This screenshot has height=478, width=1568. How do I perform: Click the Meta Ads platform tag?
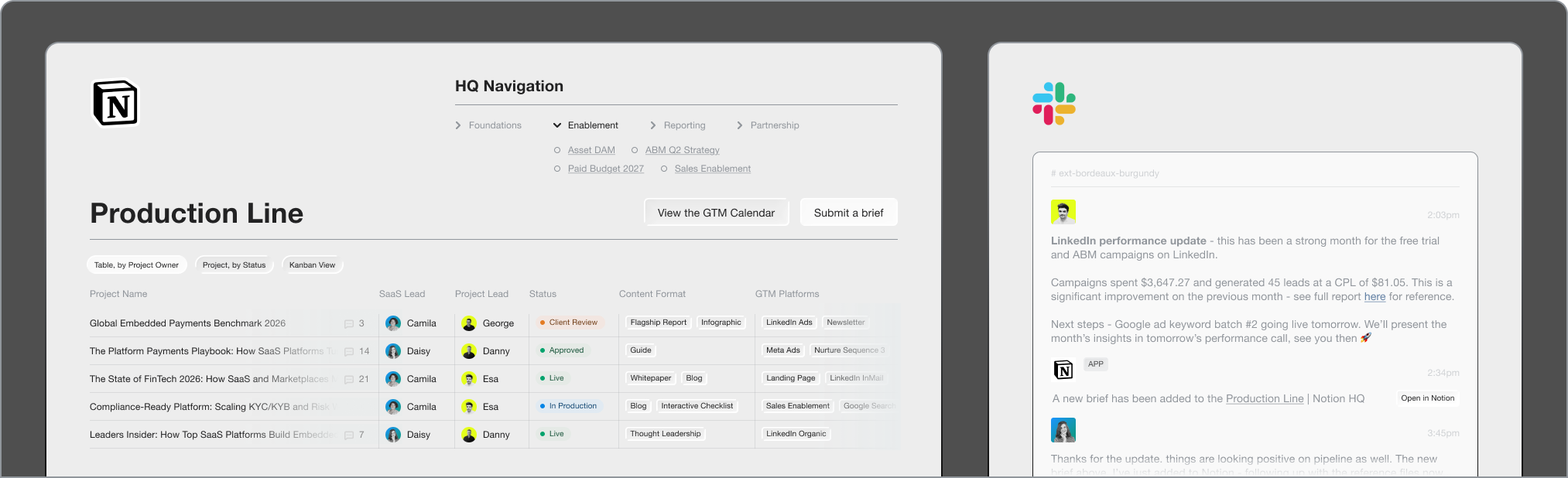782,350
